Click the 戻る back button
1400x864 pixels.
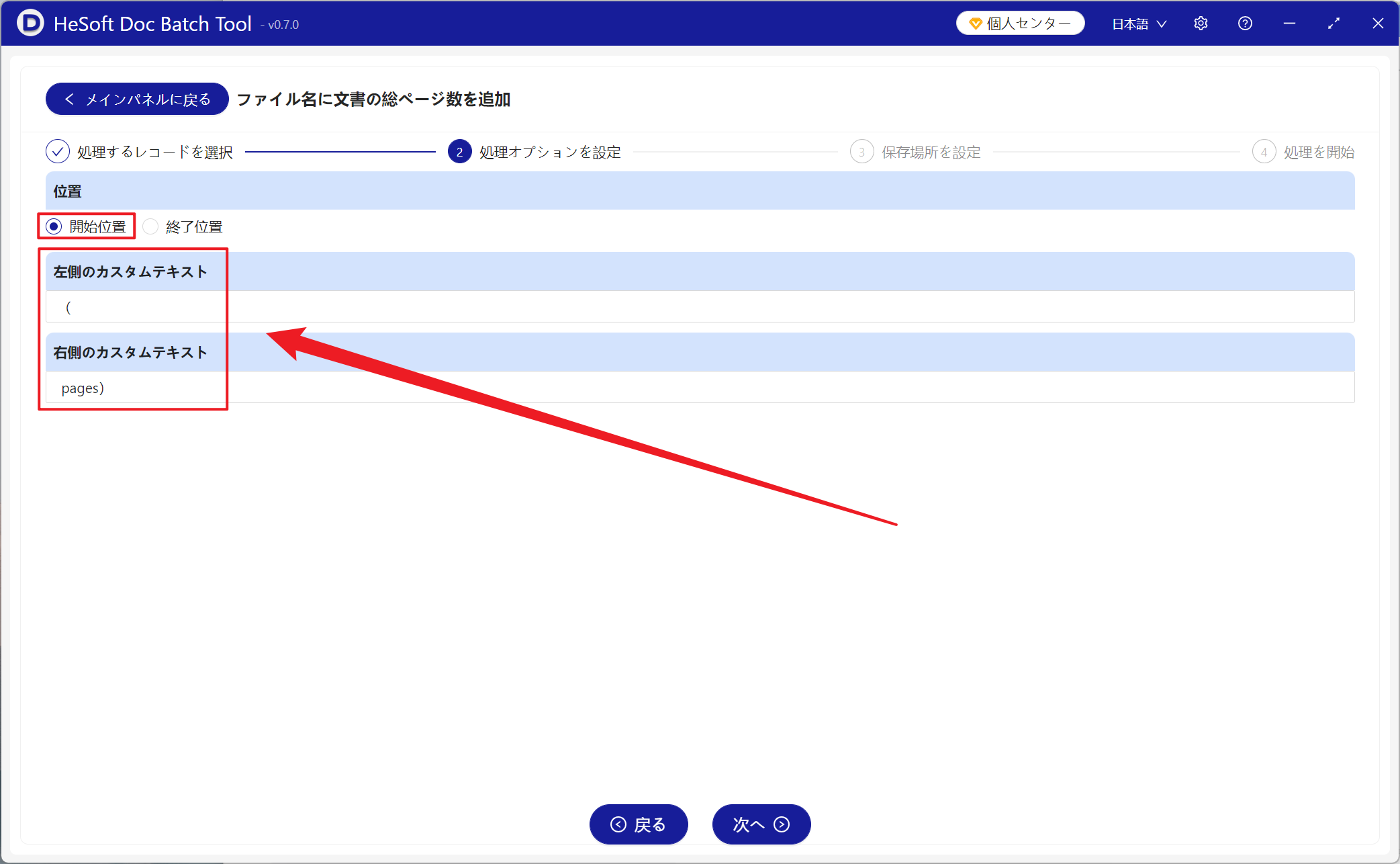coord(639,824)
